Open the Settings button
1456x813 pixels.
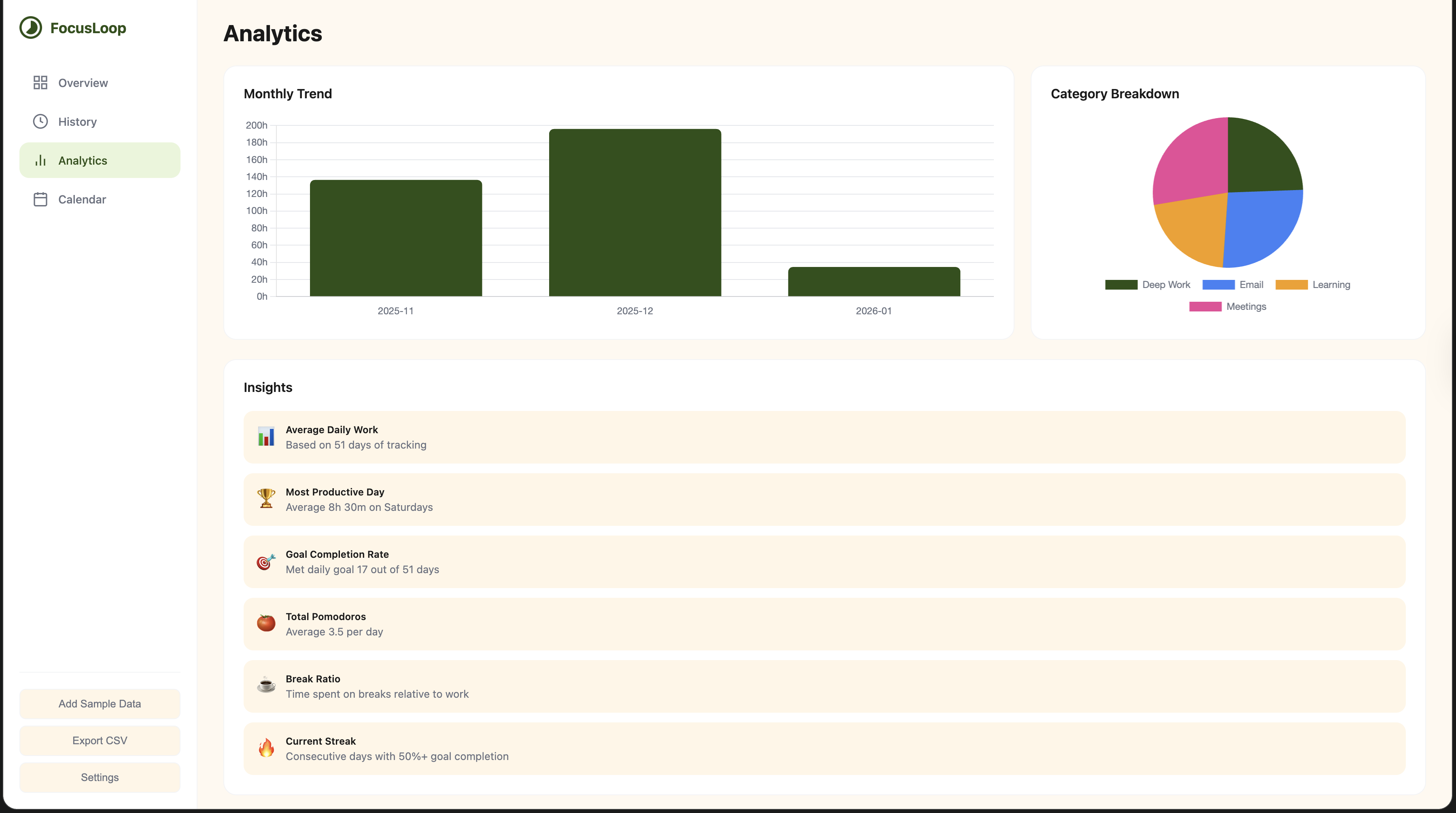(x=100, y=777)
